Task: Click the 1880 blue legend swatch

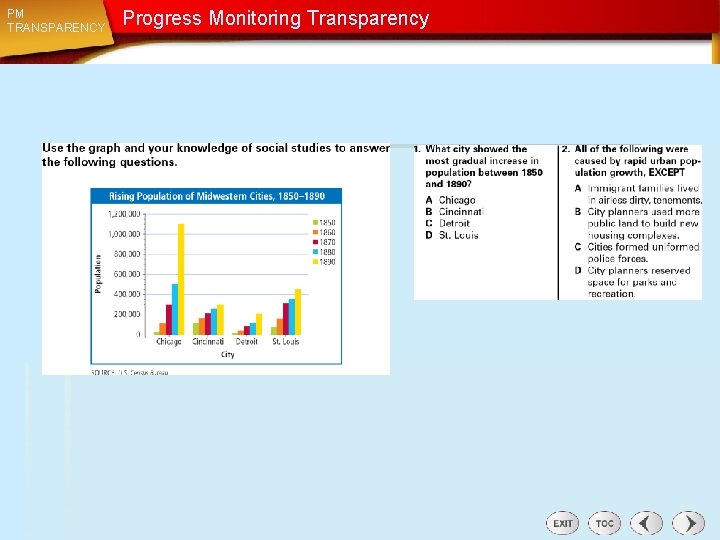Action: pyautogui.click(x=315, y=252)
